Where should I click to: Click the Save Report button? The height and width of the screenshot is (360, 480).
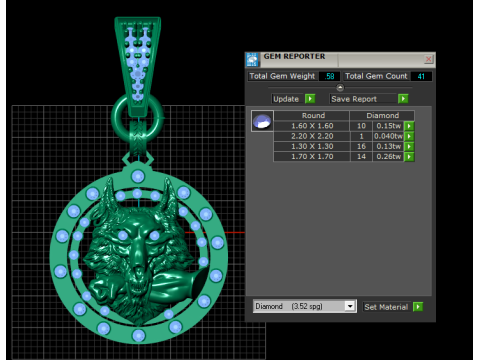(x=363, y=99)
